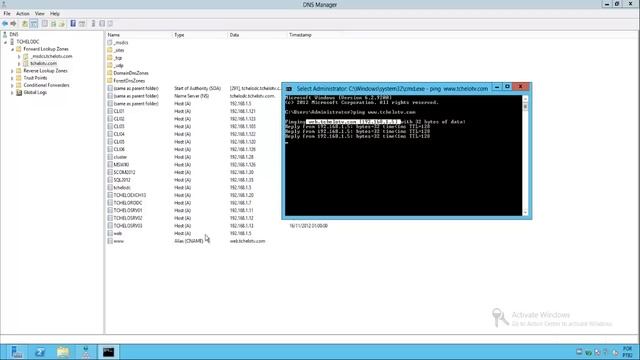This screenshot has height=360, width=640.
Task: Collapse Forward Lookup Zones node
Action: [x=13, y=49]
